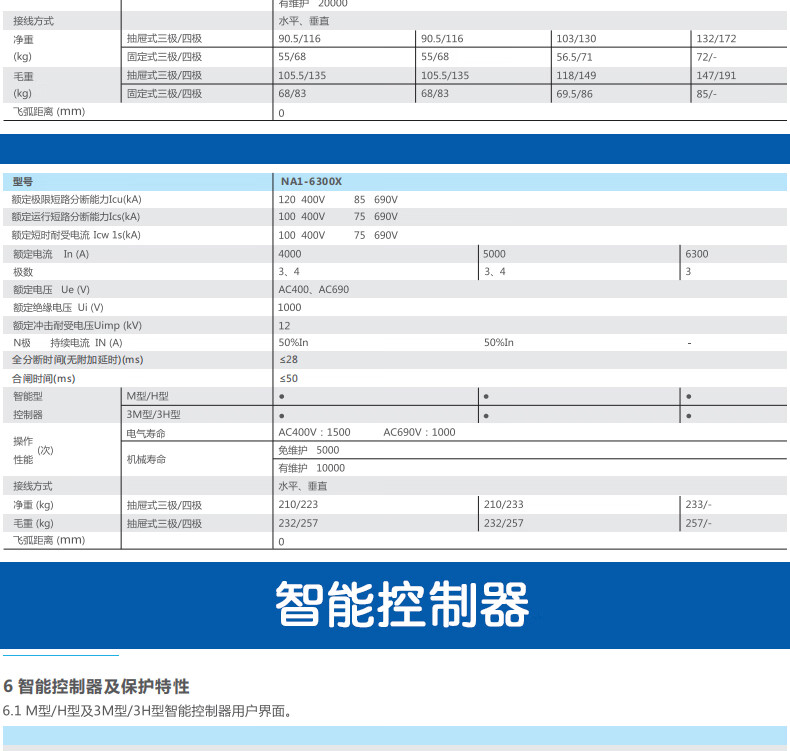Select the large 智能控制器 banner title
Viewport: 790px width, 751px height.
tap(402, 604)
